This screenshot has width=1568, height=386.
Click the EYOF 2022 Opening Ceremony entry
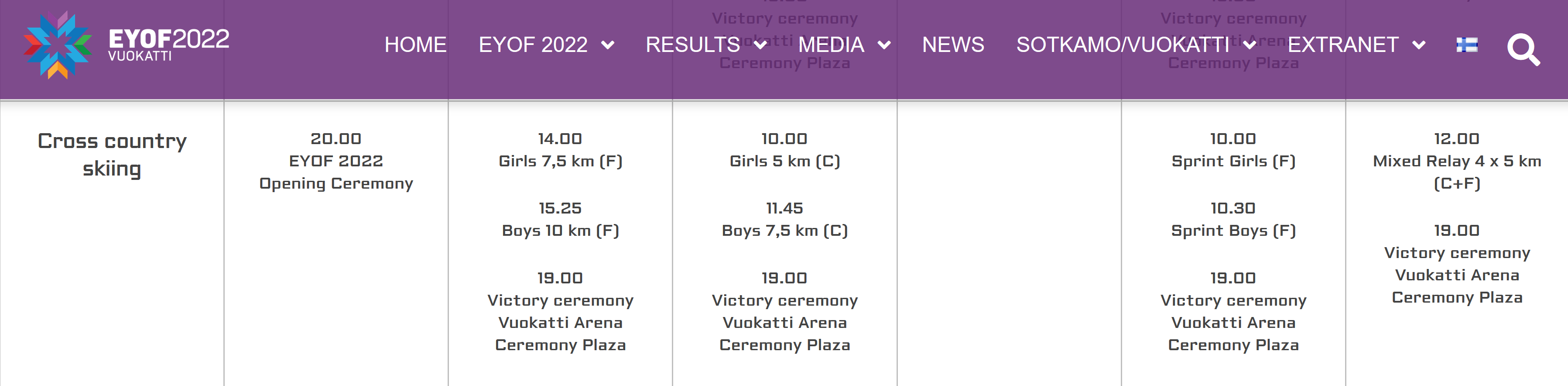click(x=336, y=172)
